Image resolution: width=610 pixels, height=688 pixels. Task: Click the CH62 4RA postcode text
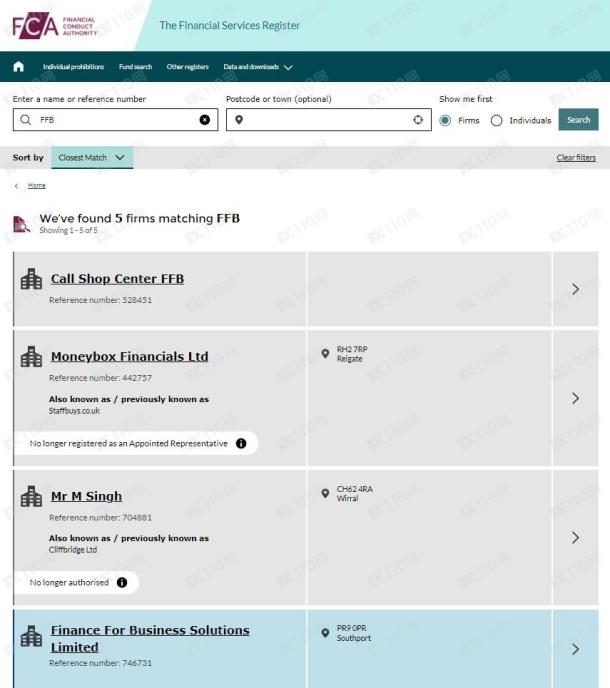pyautogui.click(x=355, y=489)
